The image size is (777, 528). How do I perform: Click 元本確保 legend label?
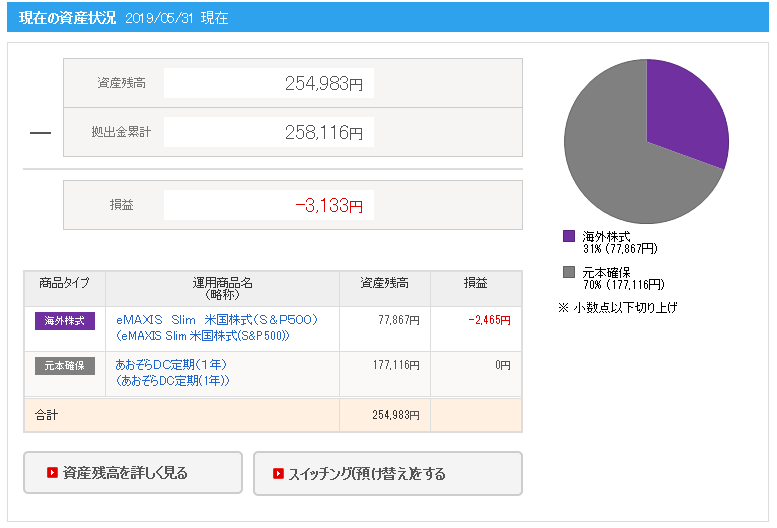click(x=607, y=272)
